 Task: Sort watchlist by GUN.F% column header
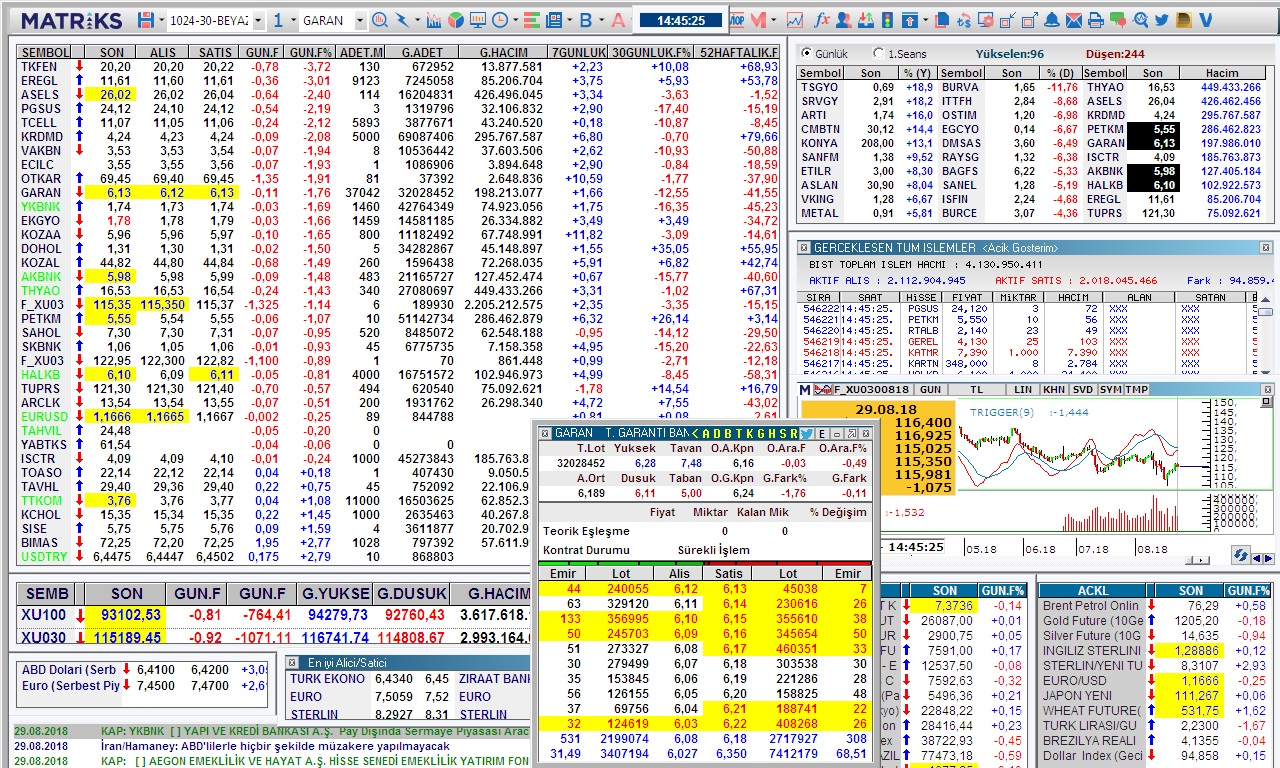point(309,52)
